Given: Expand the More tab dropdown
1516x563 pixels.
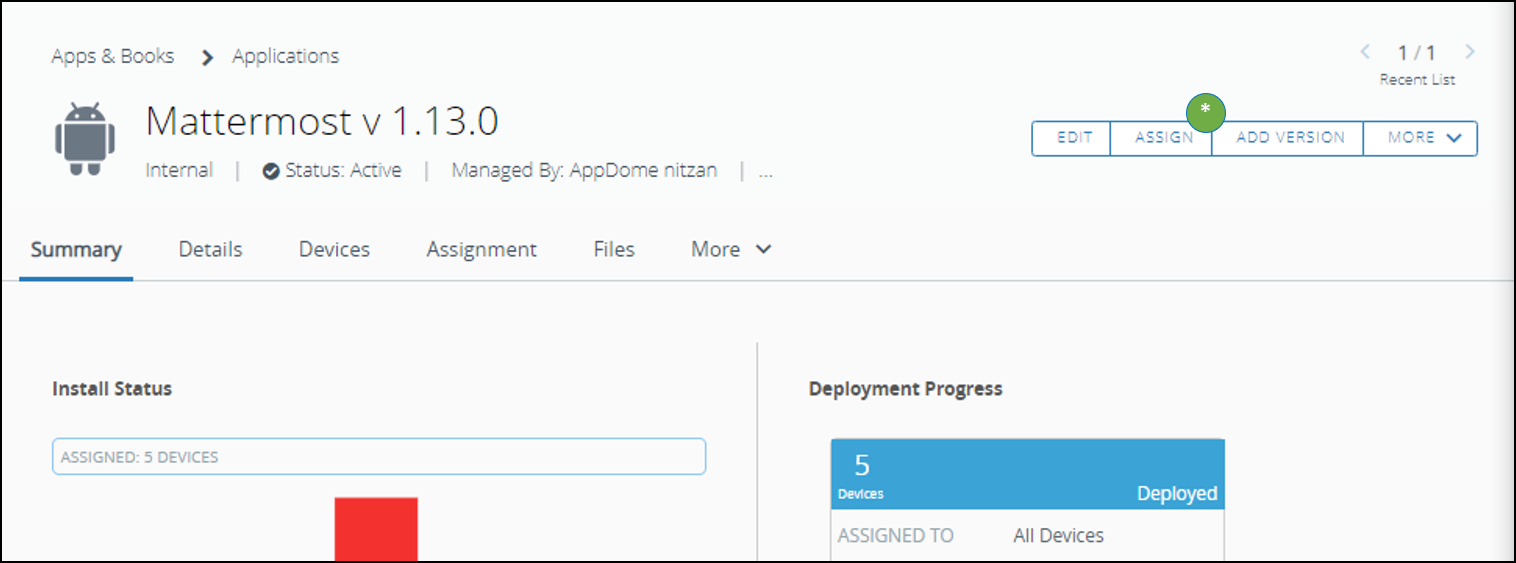Looking at the screenshot, I should coord(731,249).
